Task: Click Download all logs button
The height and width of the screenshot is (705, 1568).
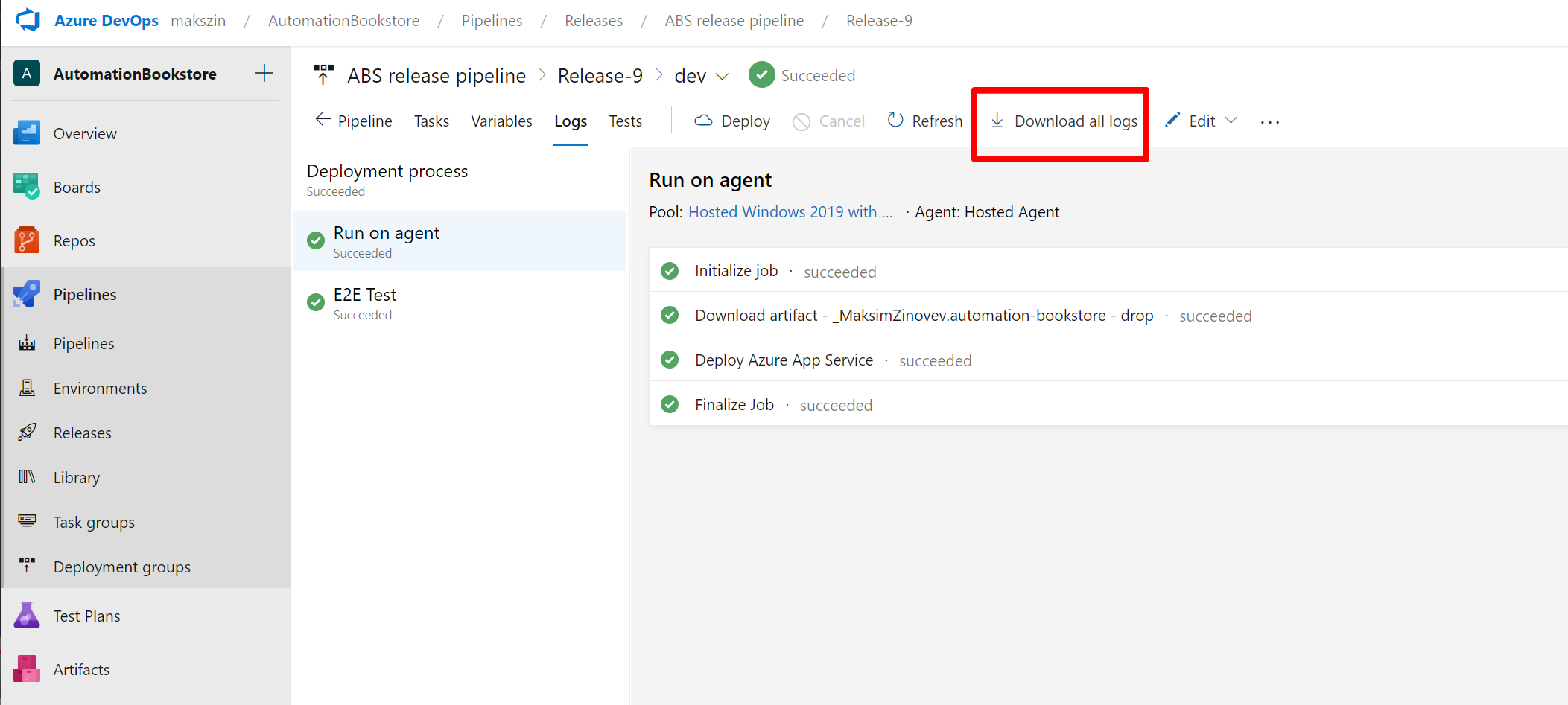Action: click(x=1063, y=121)
